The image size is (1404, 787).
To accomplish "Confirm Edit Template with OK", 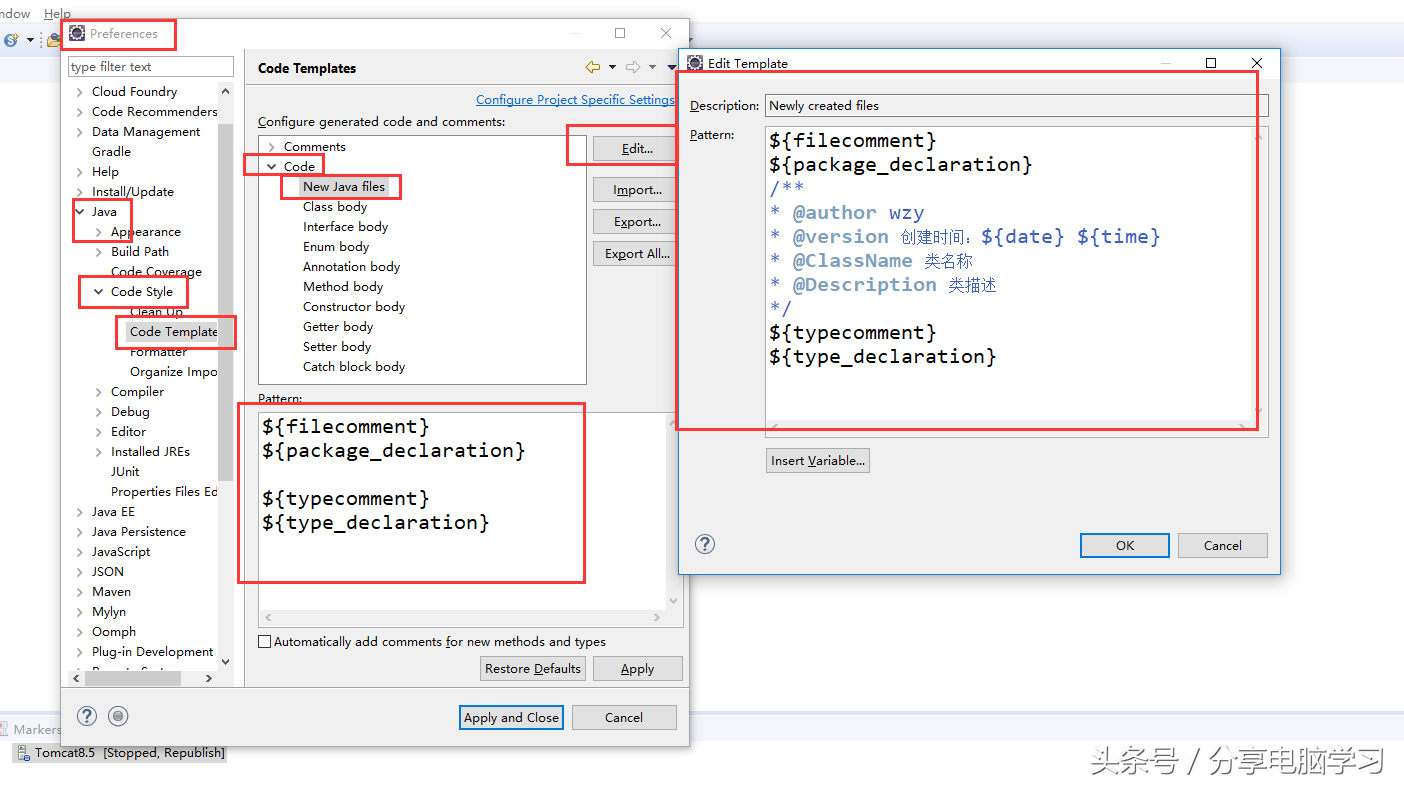I will pos(1125,545).
